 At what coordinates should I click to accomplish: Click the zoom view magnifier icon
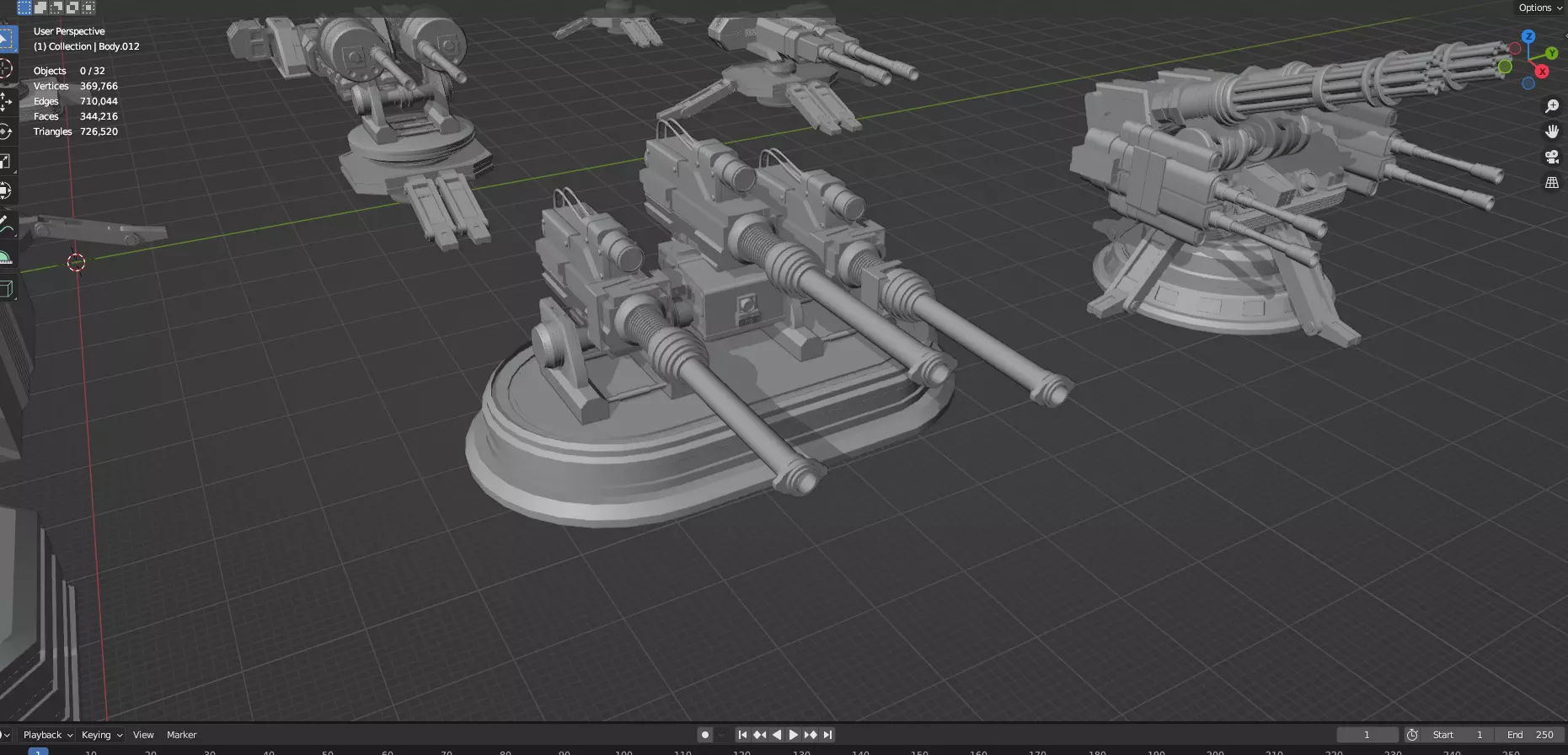(1552, 106)
